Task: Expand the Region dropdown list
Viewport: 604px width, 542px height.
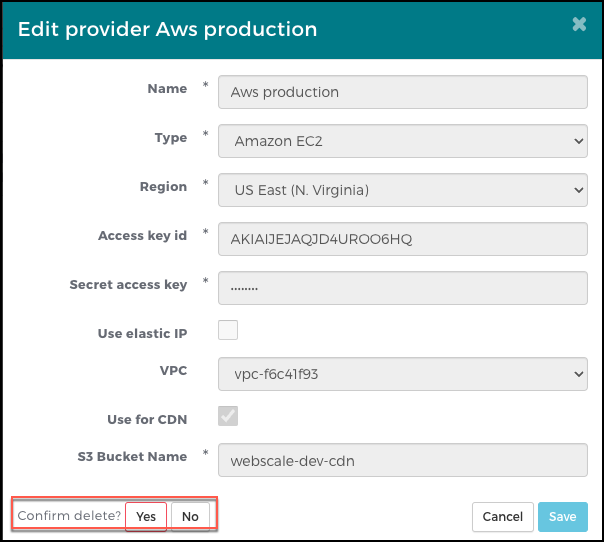Action: pos(402,189)
